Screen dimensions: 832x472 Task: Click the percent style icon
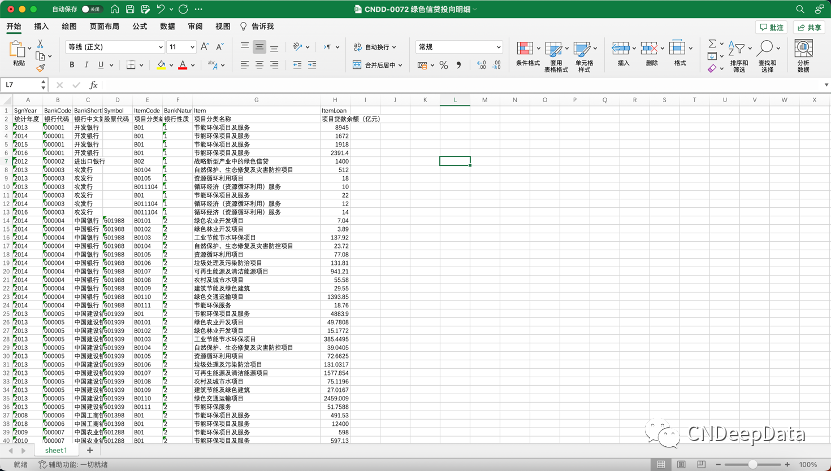(x=444, y=65)
